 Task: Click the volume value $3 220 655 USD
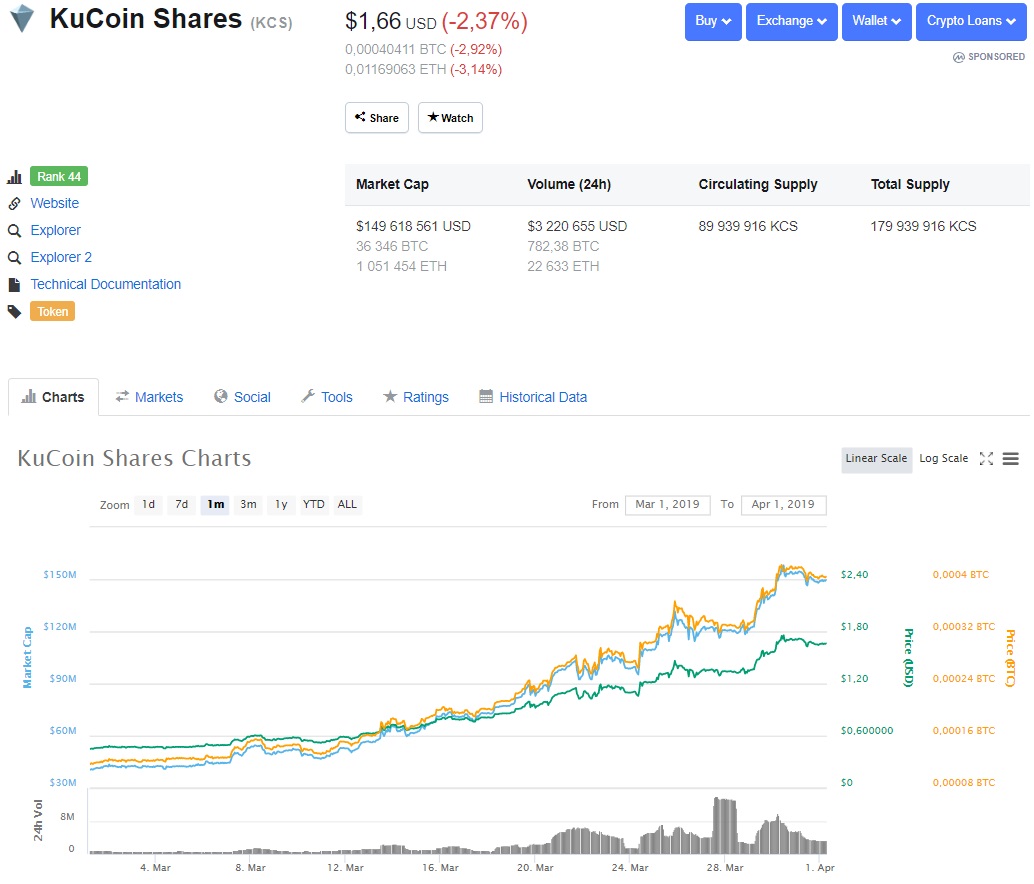[577, 227]
